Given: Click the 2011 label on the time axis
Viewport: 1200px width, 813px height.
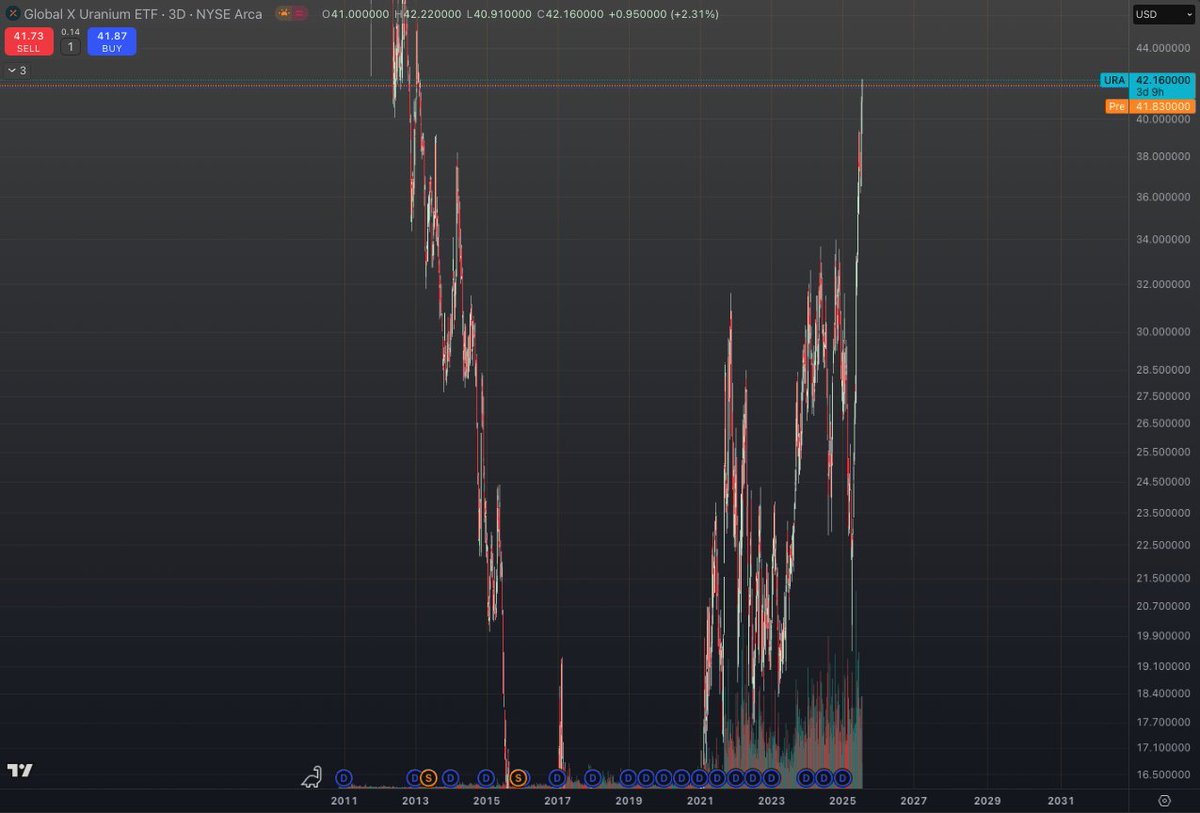Looking at the screenshot, I should [343, 801].
